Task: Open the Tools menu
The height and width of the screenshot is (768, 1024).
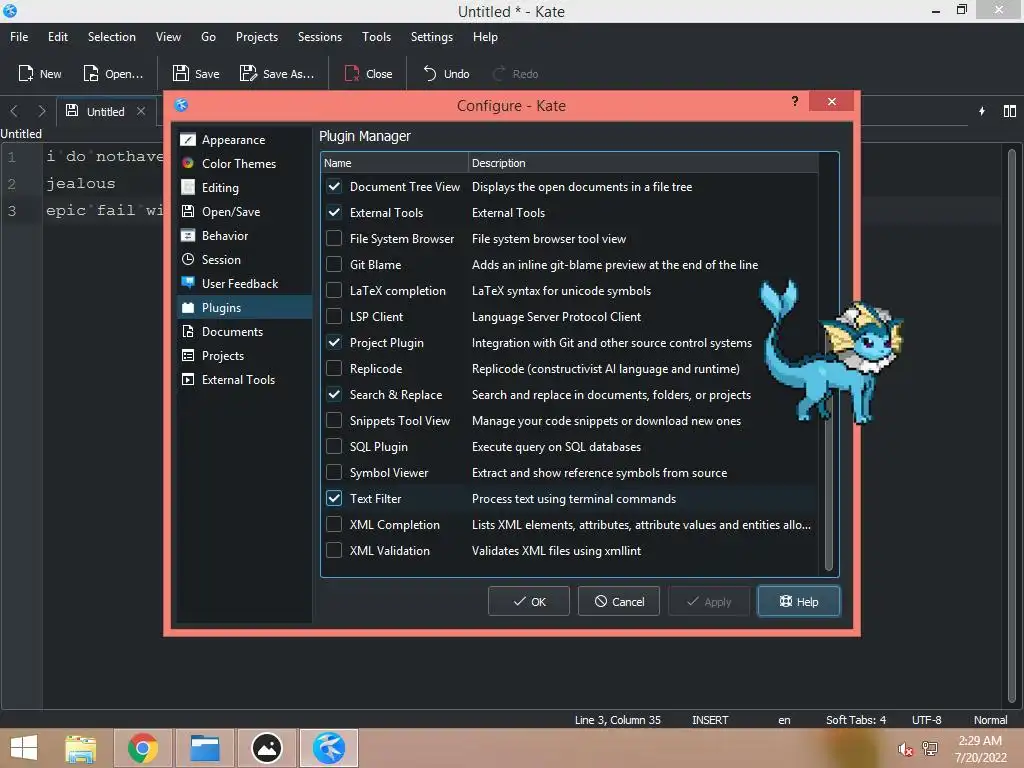Action: [376, 37]
